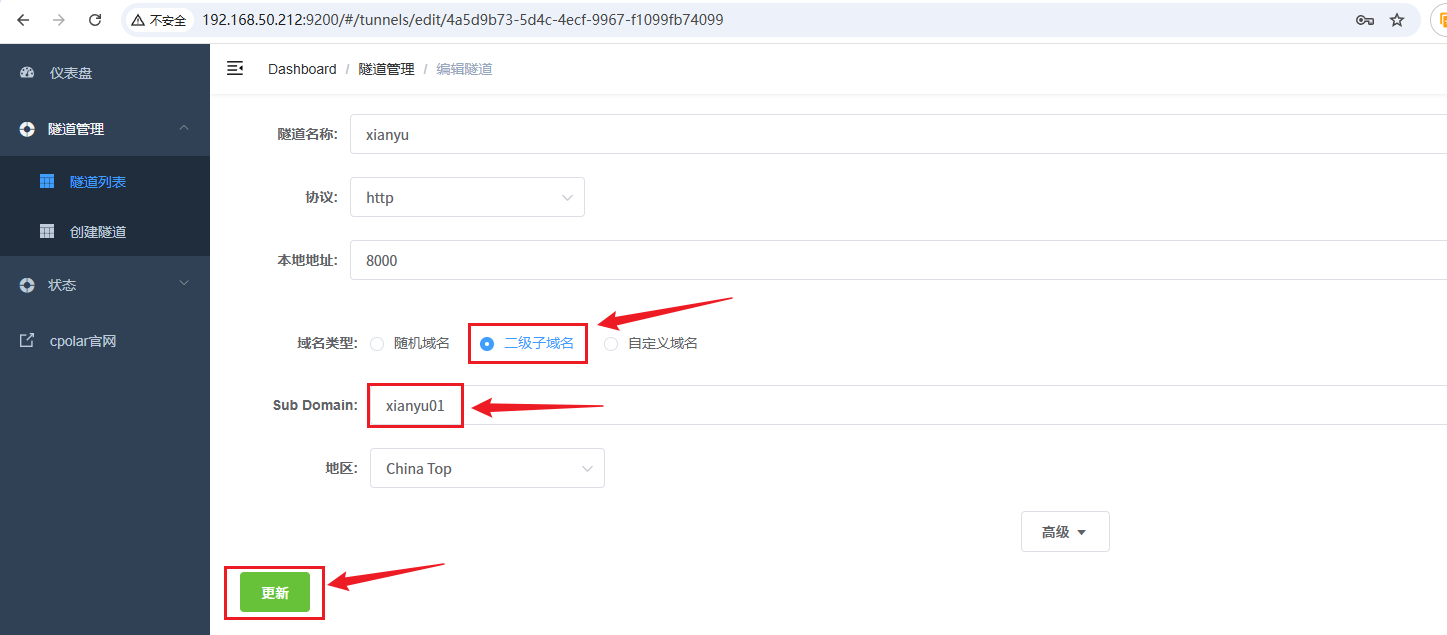The height and width of the screenshot is (635, 1447).
Task: Open cpolar官网 link in the sidebar
Action: click(105, 341)
